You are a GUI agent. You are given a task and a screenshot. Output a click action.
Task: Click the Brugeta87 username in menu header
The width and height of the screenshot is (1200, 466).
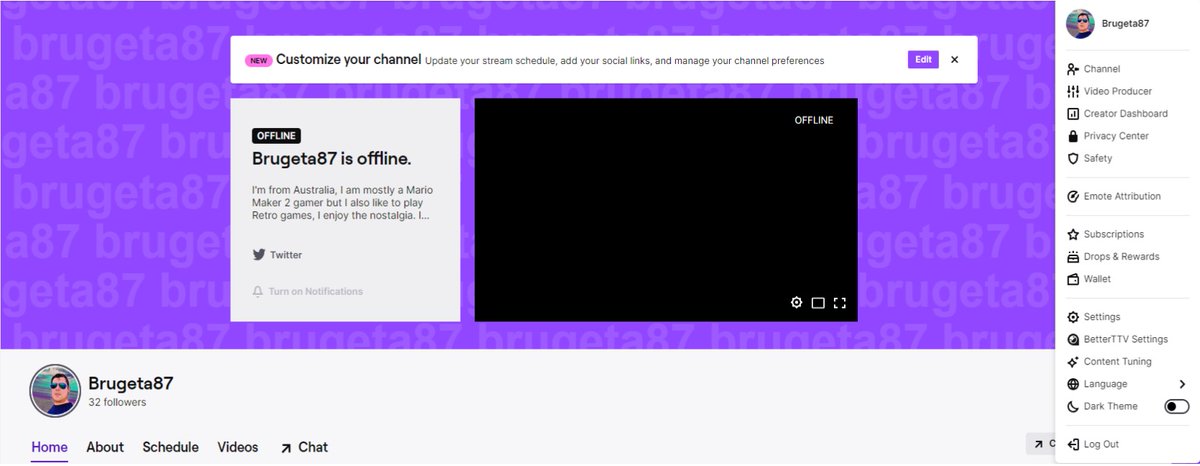tap(1125, 23)
